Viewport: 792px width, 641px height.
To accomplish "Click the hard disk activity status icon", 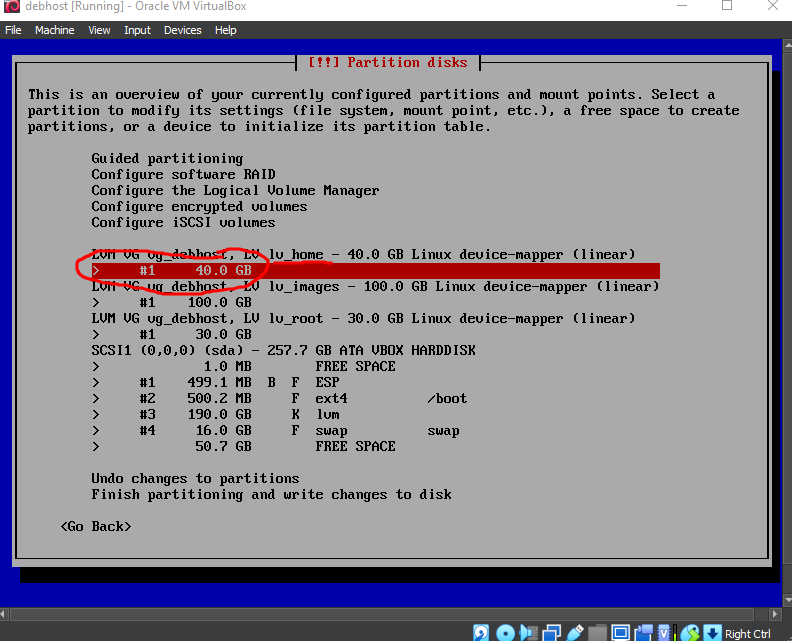I will 481,634.
